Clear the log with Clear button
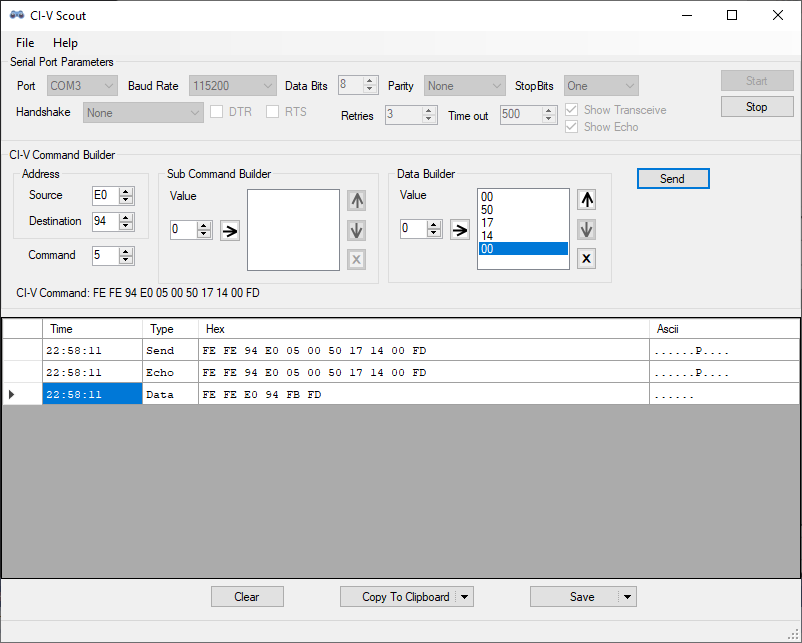Screen dimensions: 802x643 (x=248, y=597)
